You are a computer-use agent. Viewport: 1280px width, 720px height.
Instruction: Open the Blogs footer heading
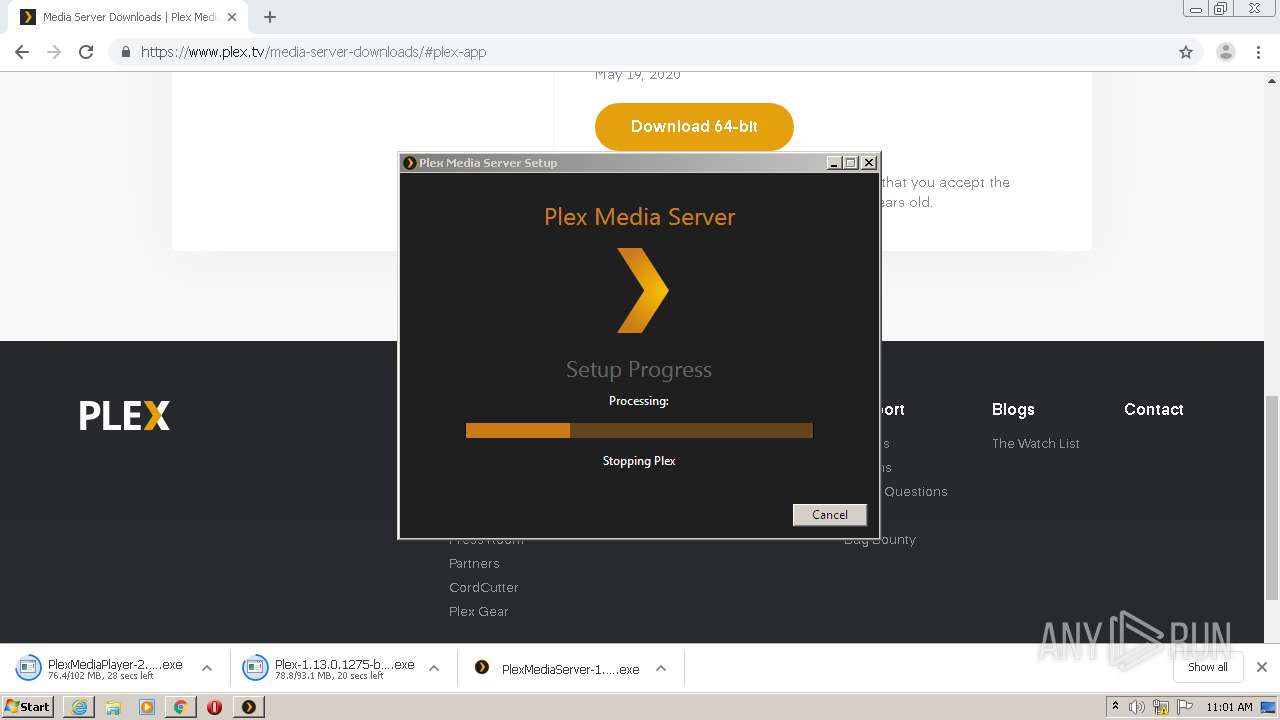point(1013,409)
